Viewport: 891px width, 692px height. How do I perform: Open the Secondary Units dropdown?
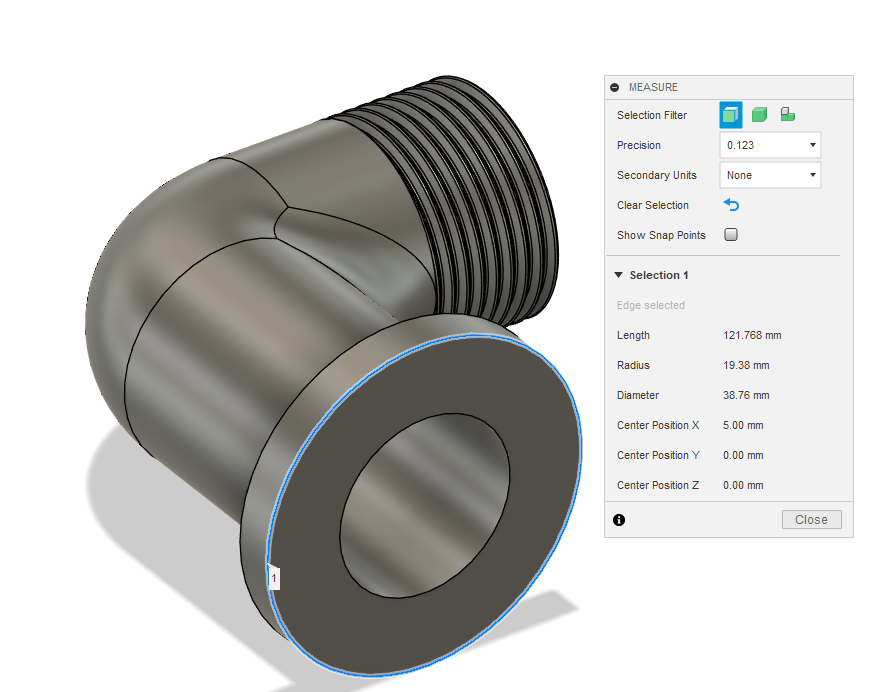770,175
